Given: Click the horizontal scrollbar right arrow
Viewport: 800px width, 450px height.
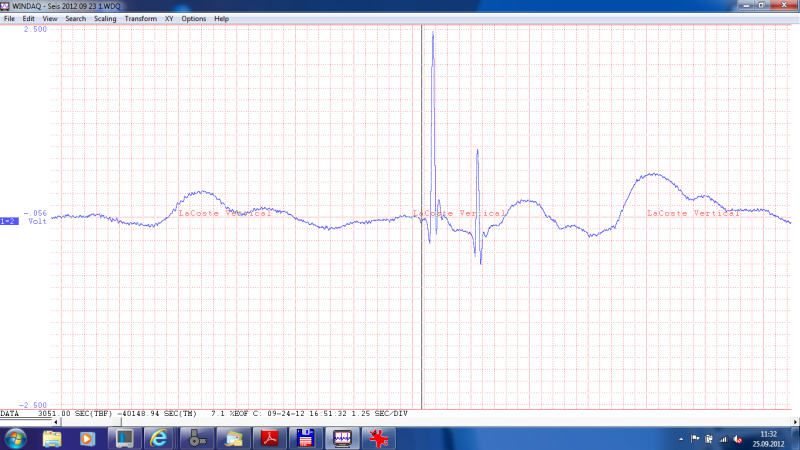Looking at the screenshot, I should tap(795, 422).
